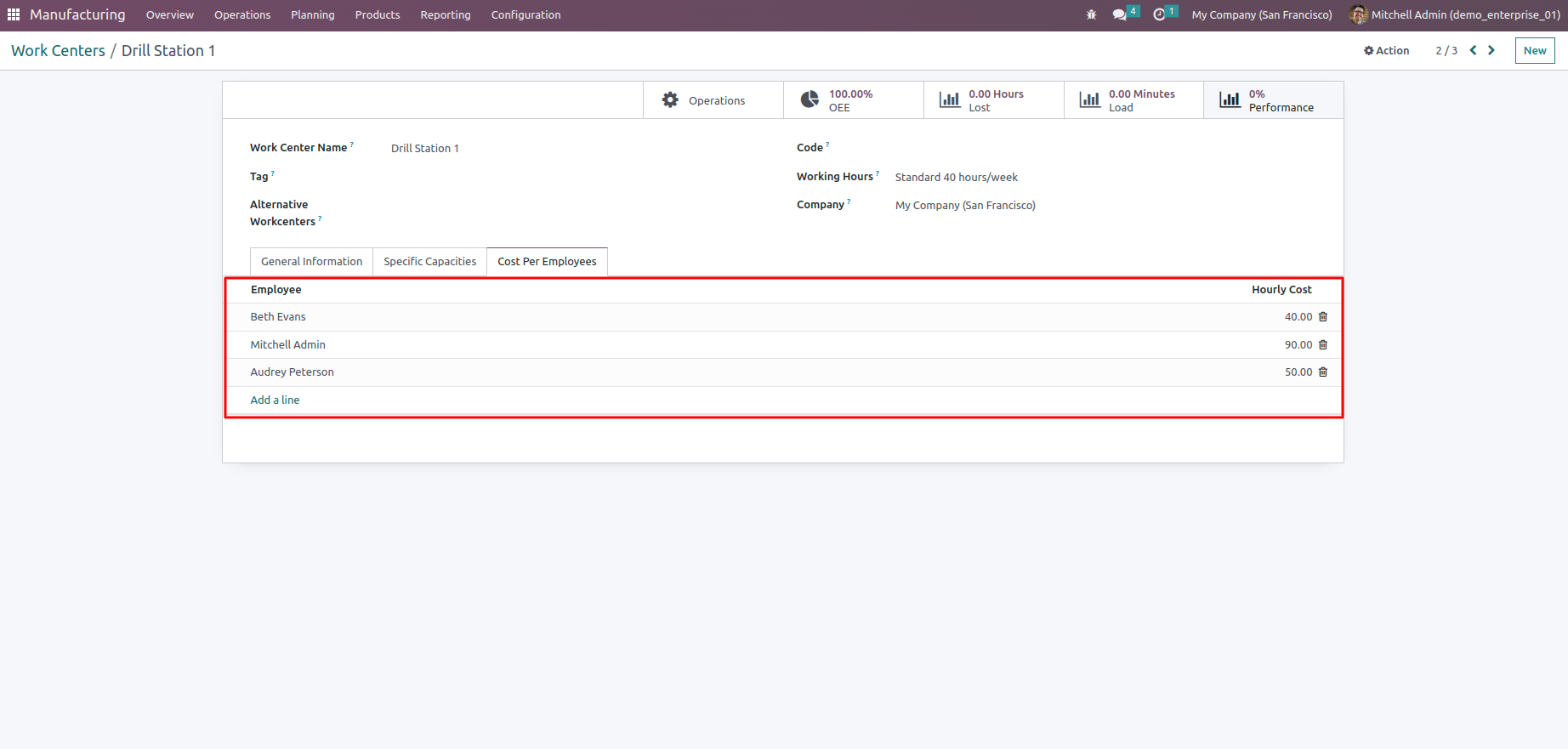The height and width of the screenshot is (749, 1568).
Task: Select Audrey Peterson employee row
Action: tap(783, 372)
